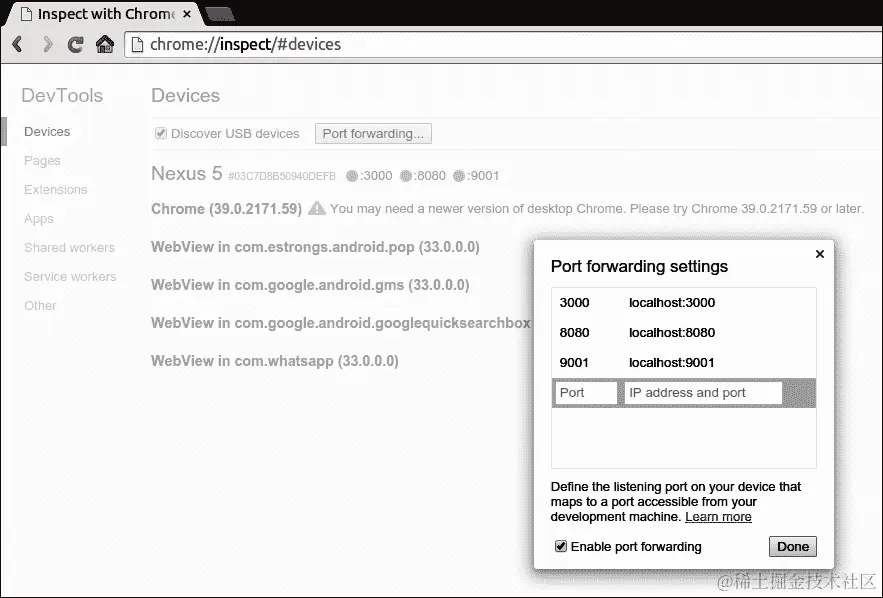This screenshot has width=883, height=598.
Task: Click WebView in com.estrongs.android.pop entry
Action: tap(315, 247)
